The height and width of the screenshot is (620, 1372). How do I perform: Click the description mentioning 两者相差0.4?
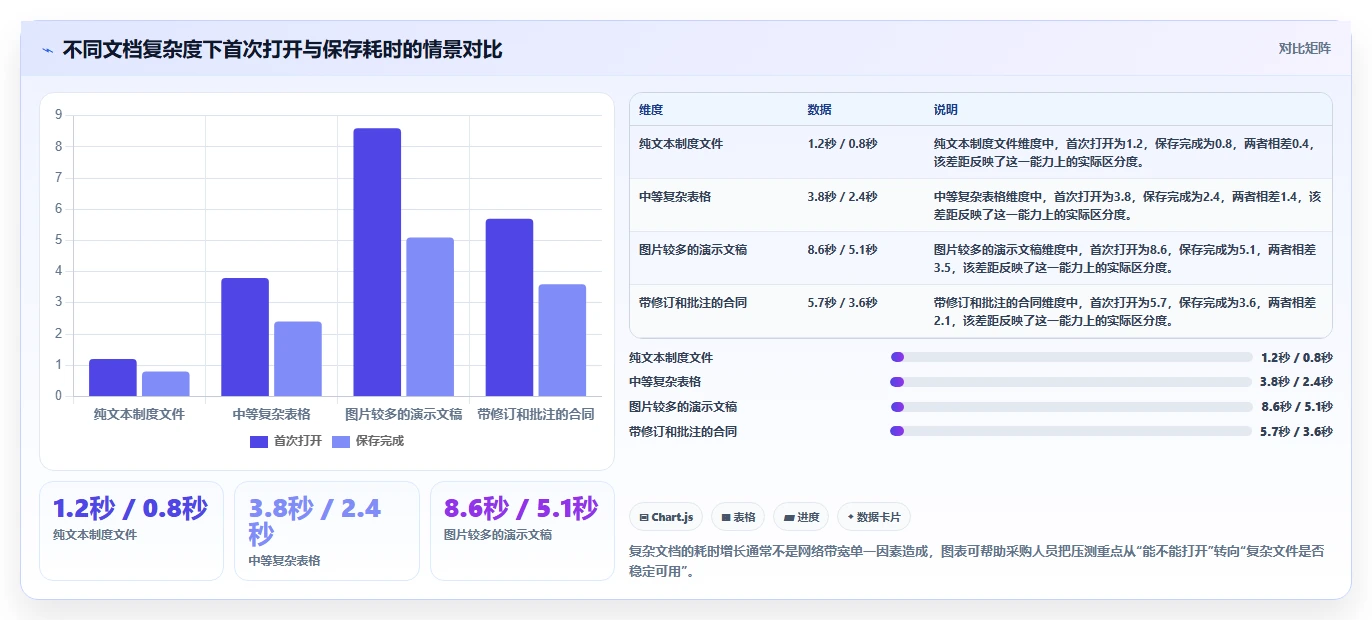coord(1126,152)
